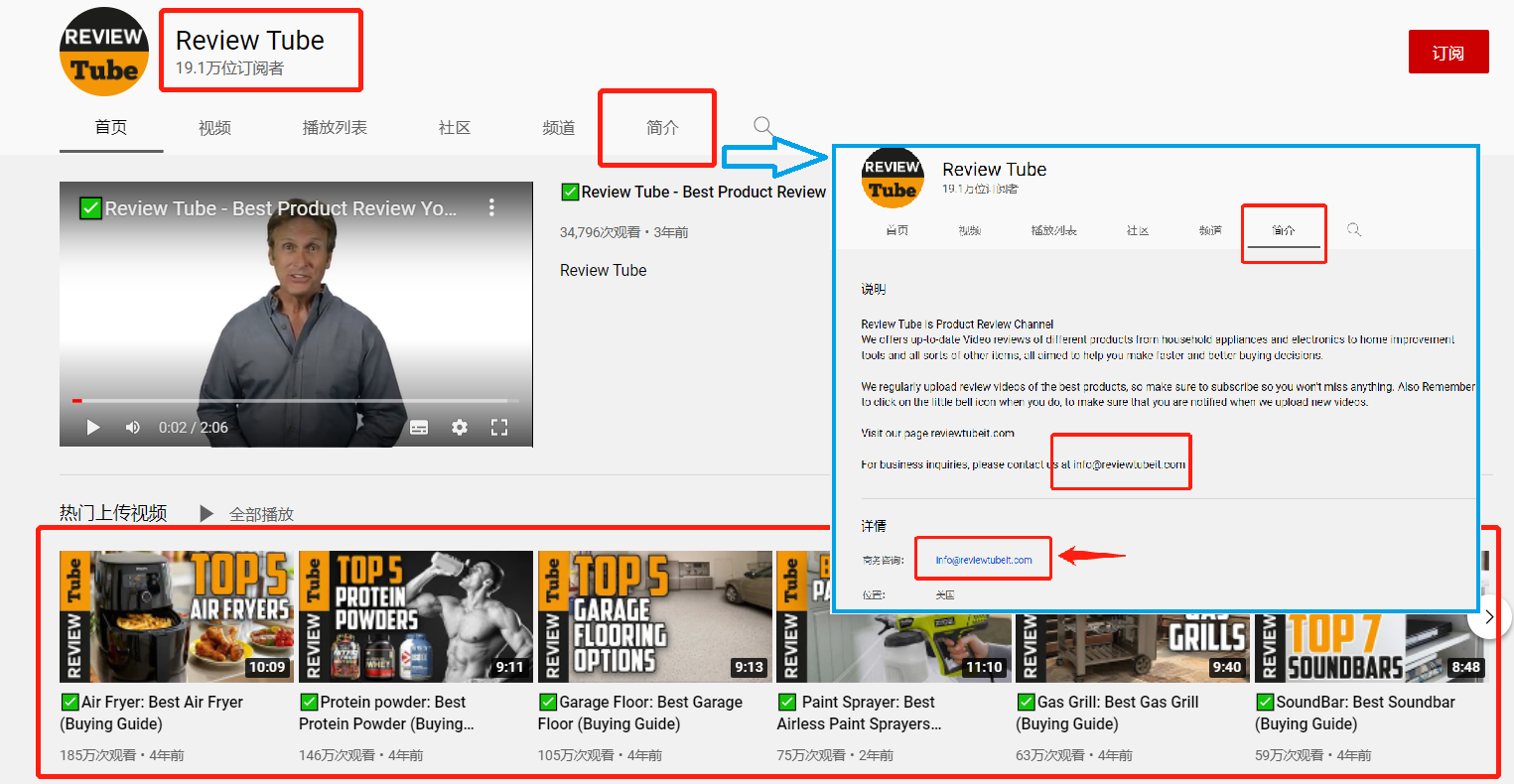Seek along the trailer progress bar
The image size is (1514, 784).
(296, 401)
